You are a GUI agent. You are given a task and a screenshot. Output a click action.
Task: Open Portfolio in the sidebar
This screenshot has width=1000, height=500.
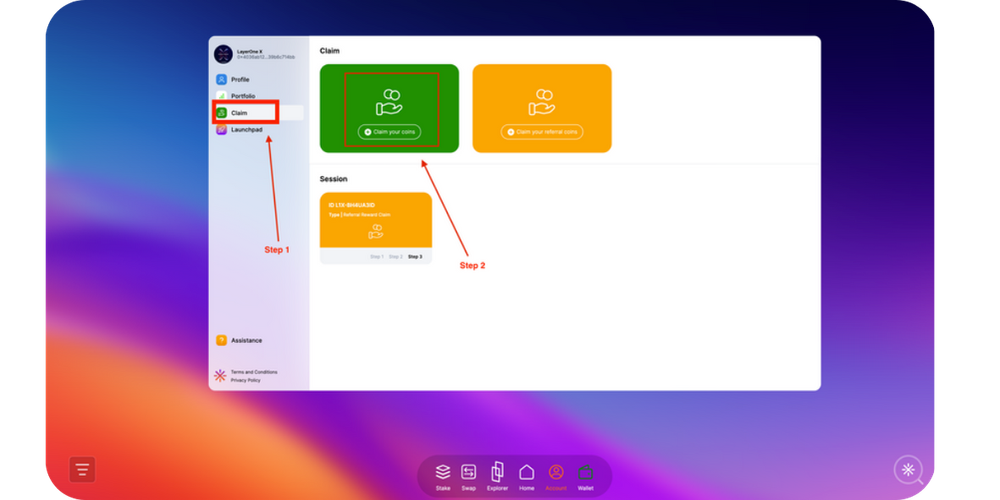click(x=243, y=96)
